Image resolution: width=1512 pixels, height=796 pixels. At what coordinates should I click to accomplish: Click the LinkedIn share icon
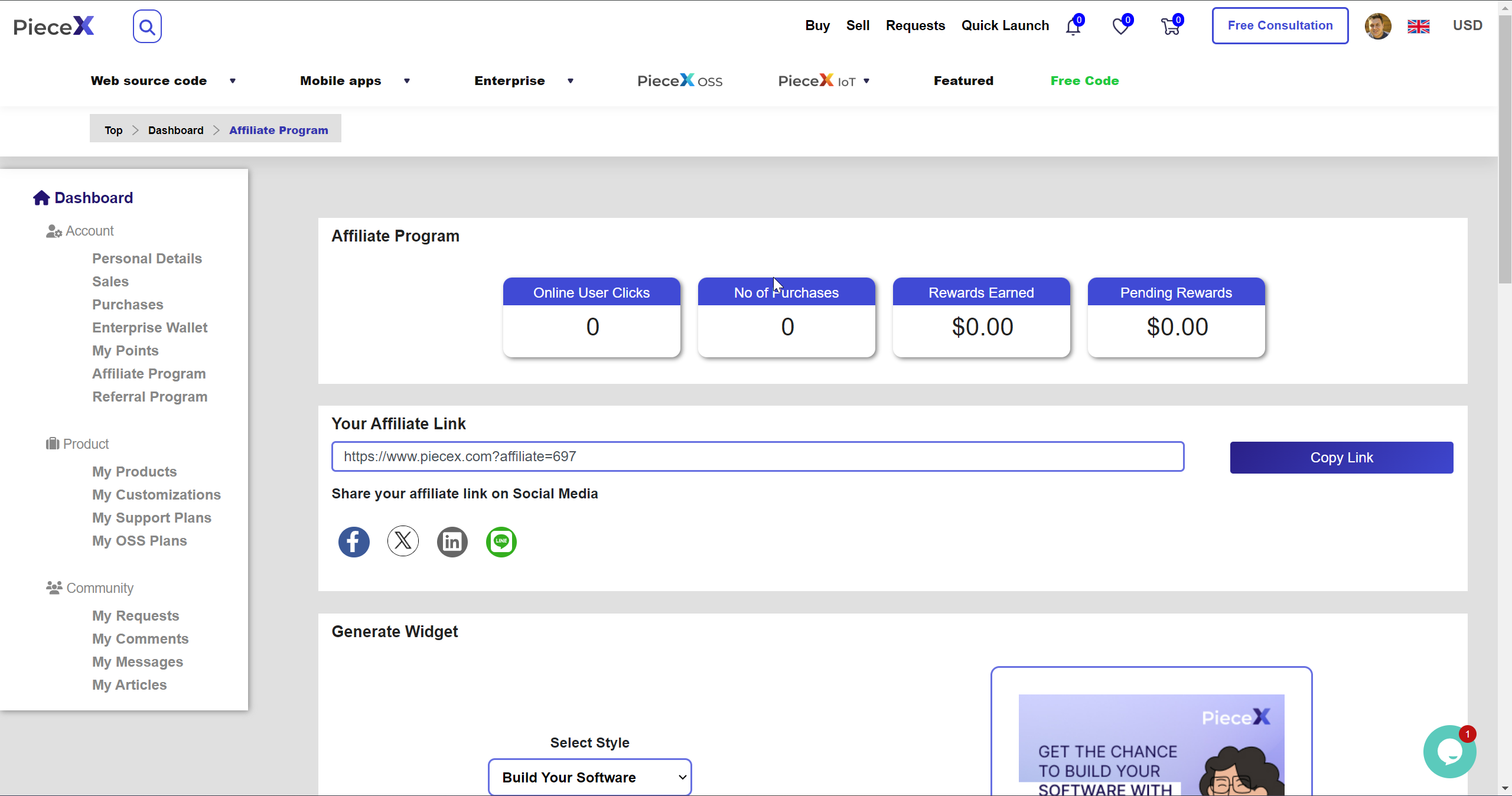tap(452, 541)
